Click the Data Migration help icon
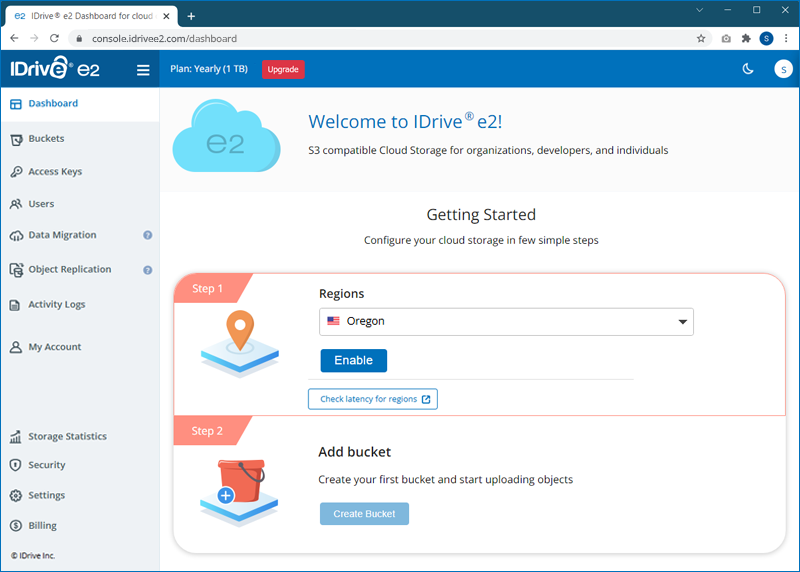Image resolution: width=800 pixels, height=572 pixels. [x=148, y=236]
